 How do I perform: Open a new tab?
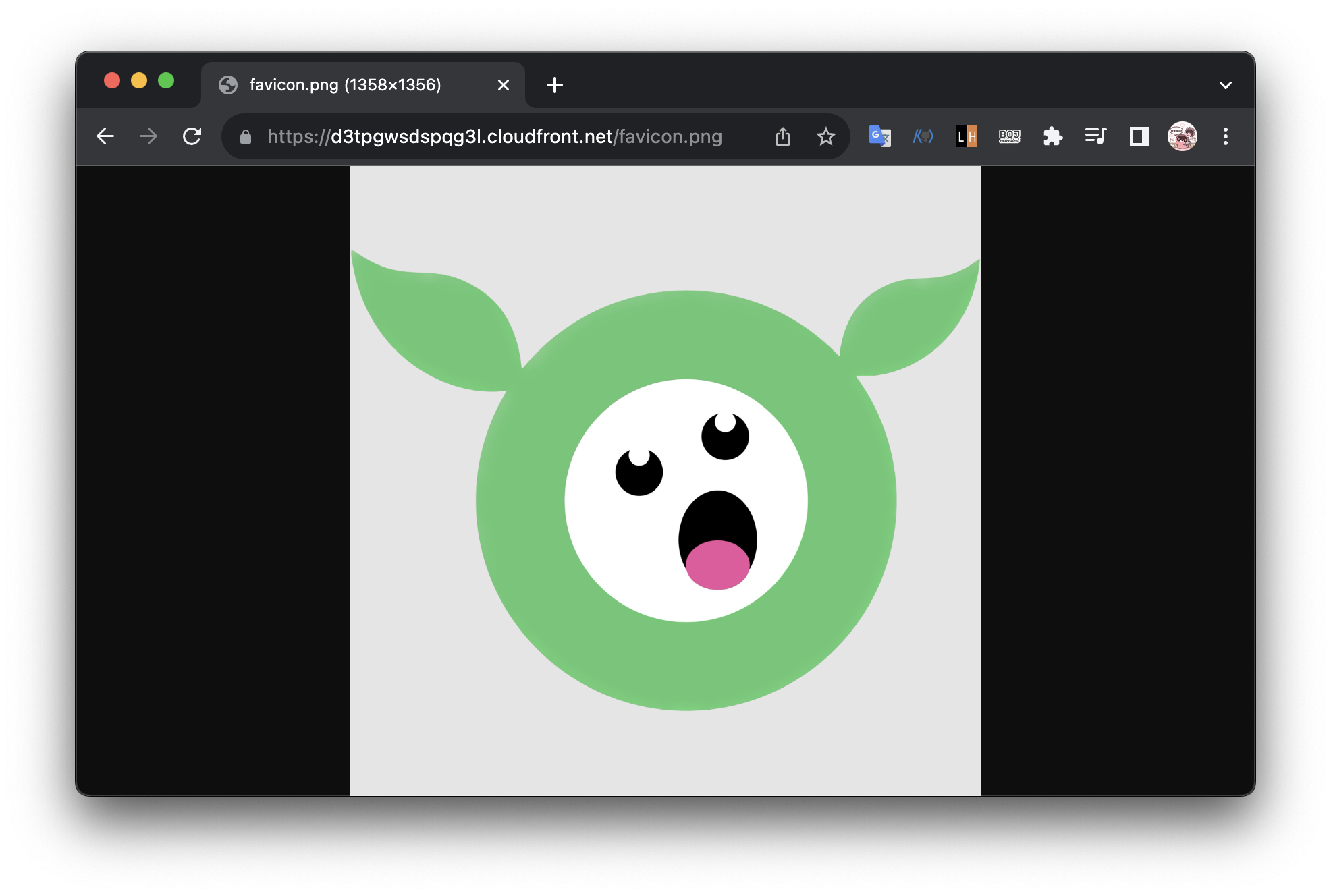[x=555, y=85]
